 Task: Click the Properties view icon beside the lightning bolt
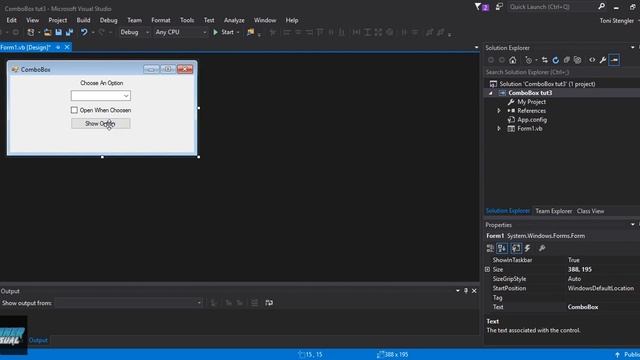tap(516, 248)
